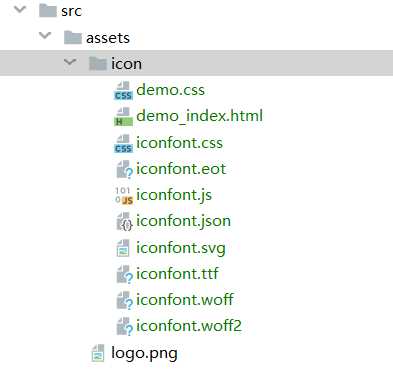Click the unknown-type icon beside iconfont.ttf

point(124,274)
